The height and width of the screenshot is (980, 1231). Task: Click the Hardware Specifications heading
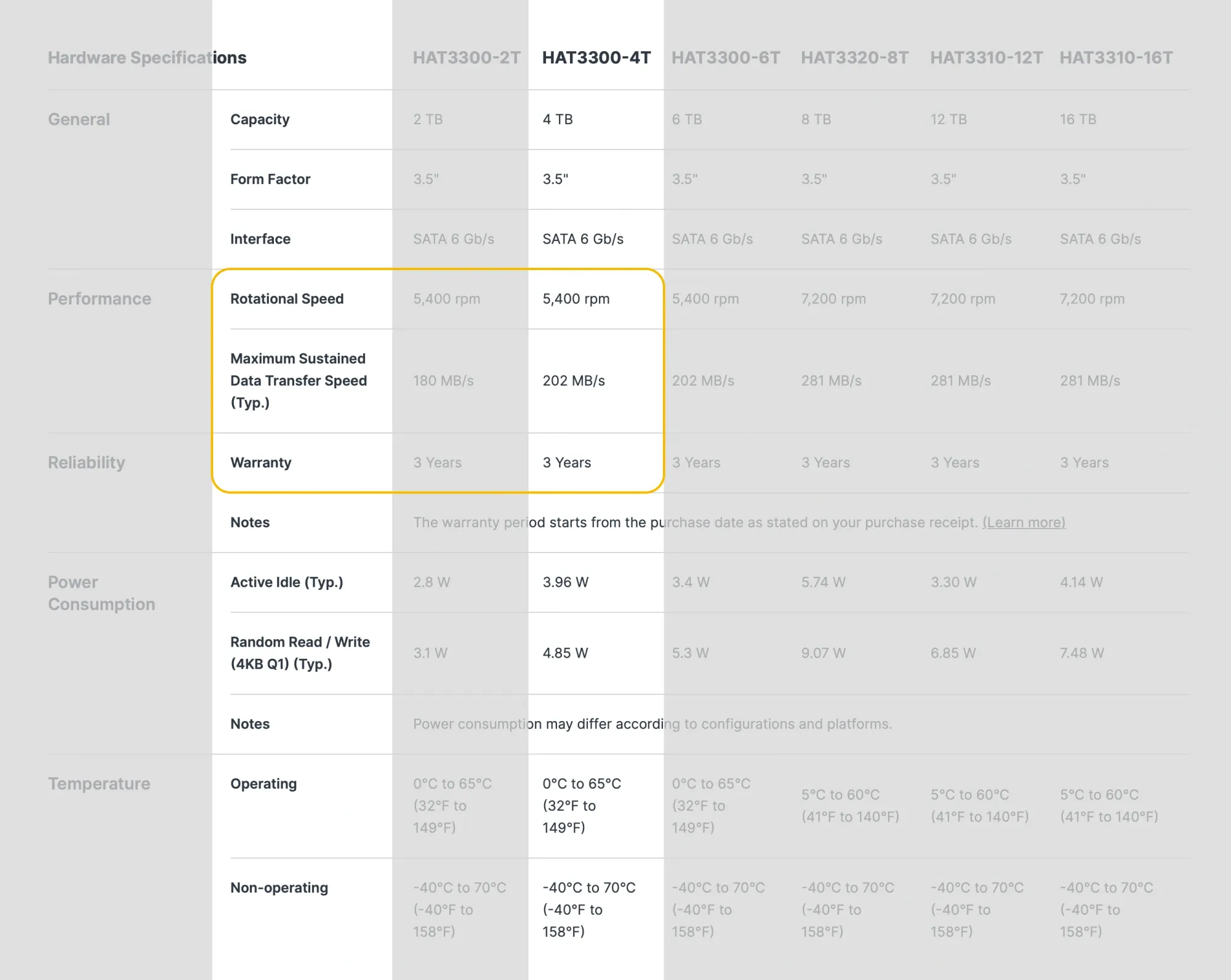click(147, 58)
